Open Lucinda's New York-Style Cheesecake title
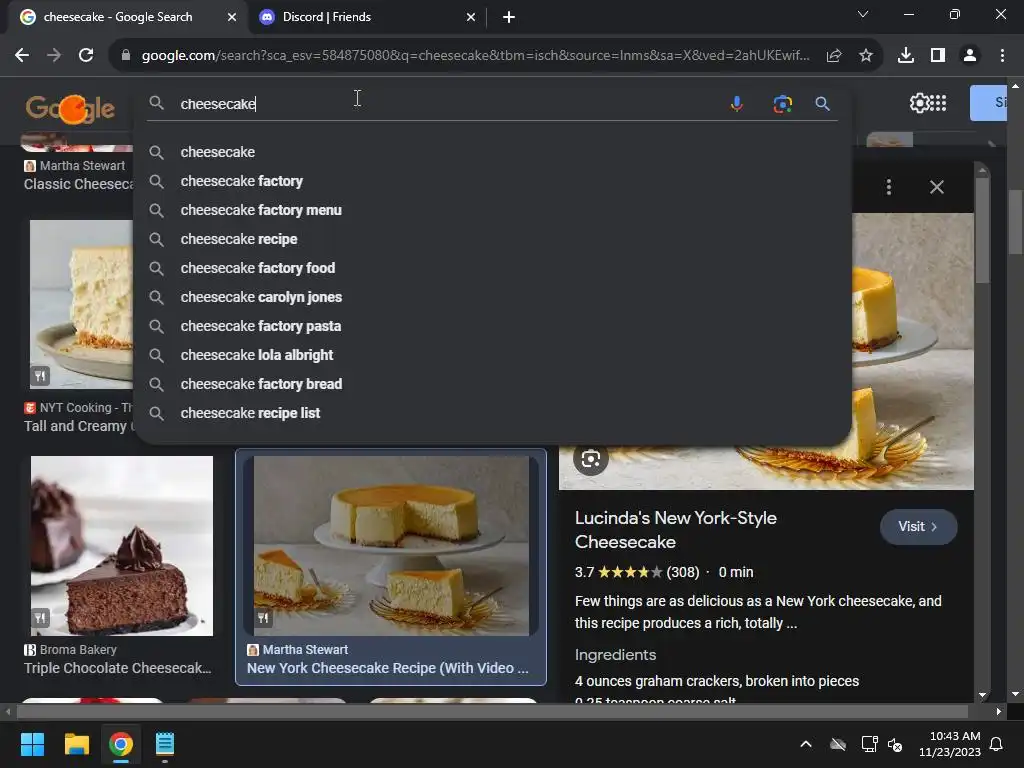Viewport: 1024px width, 768px height. 675,530
